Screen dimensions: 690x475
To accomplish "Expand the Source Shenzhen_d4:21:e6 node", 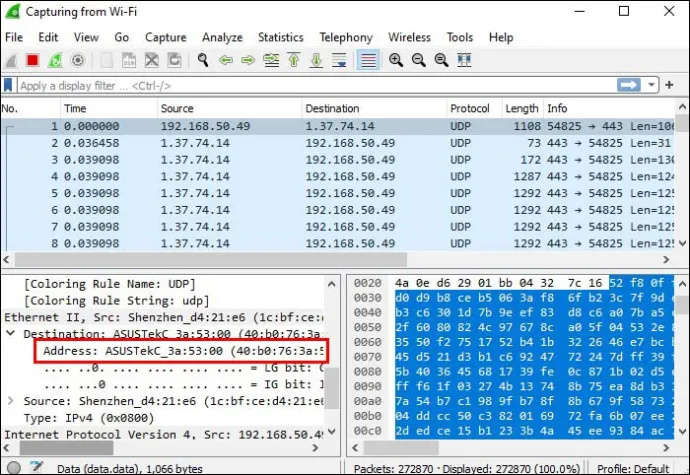I will pyautogui.click(x=11, y=401).
